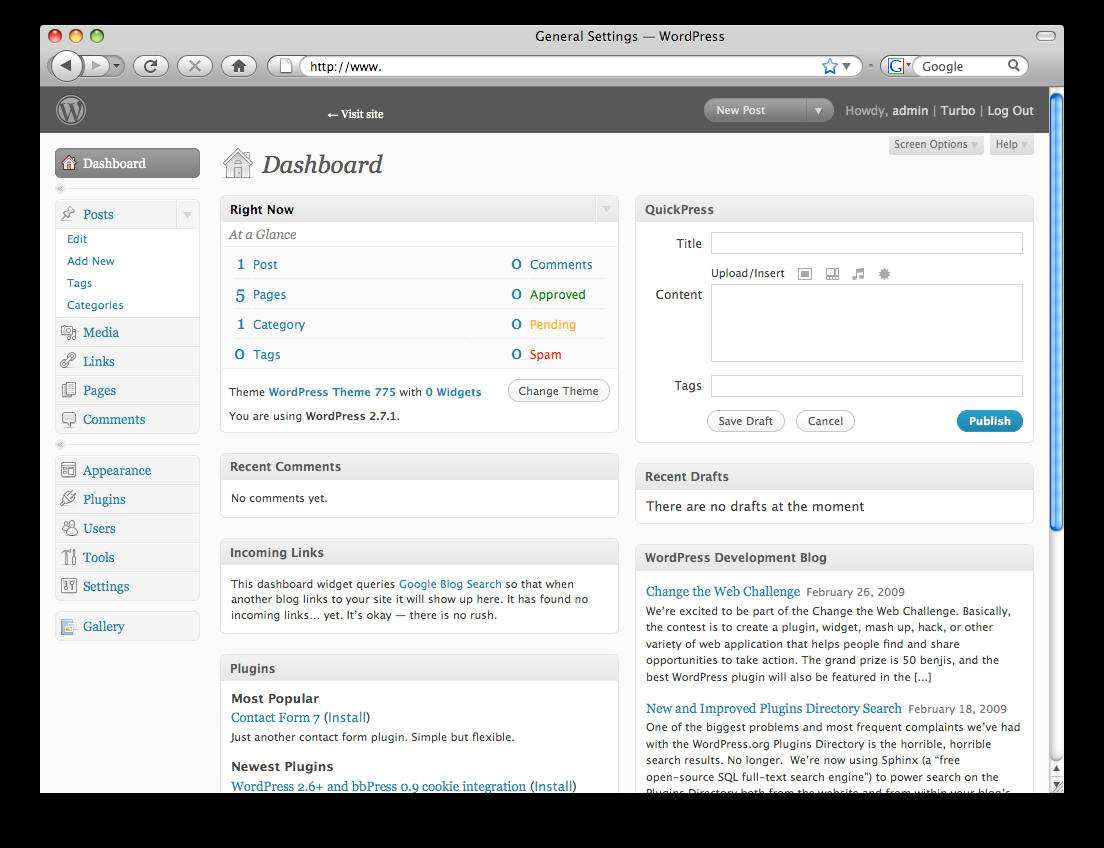Click the Comments bubble icon in sidebar

[68, 419]
